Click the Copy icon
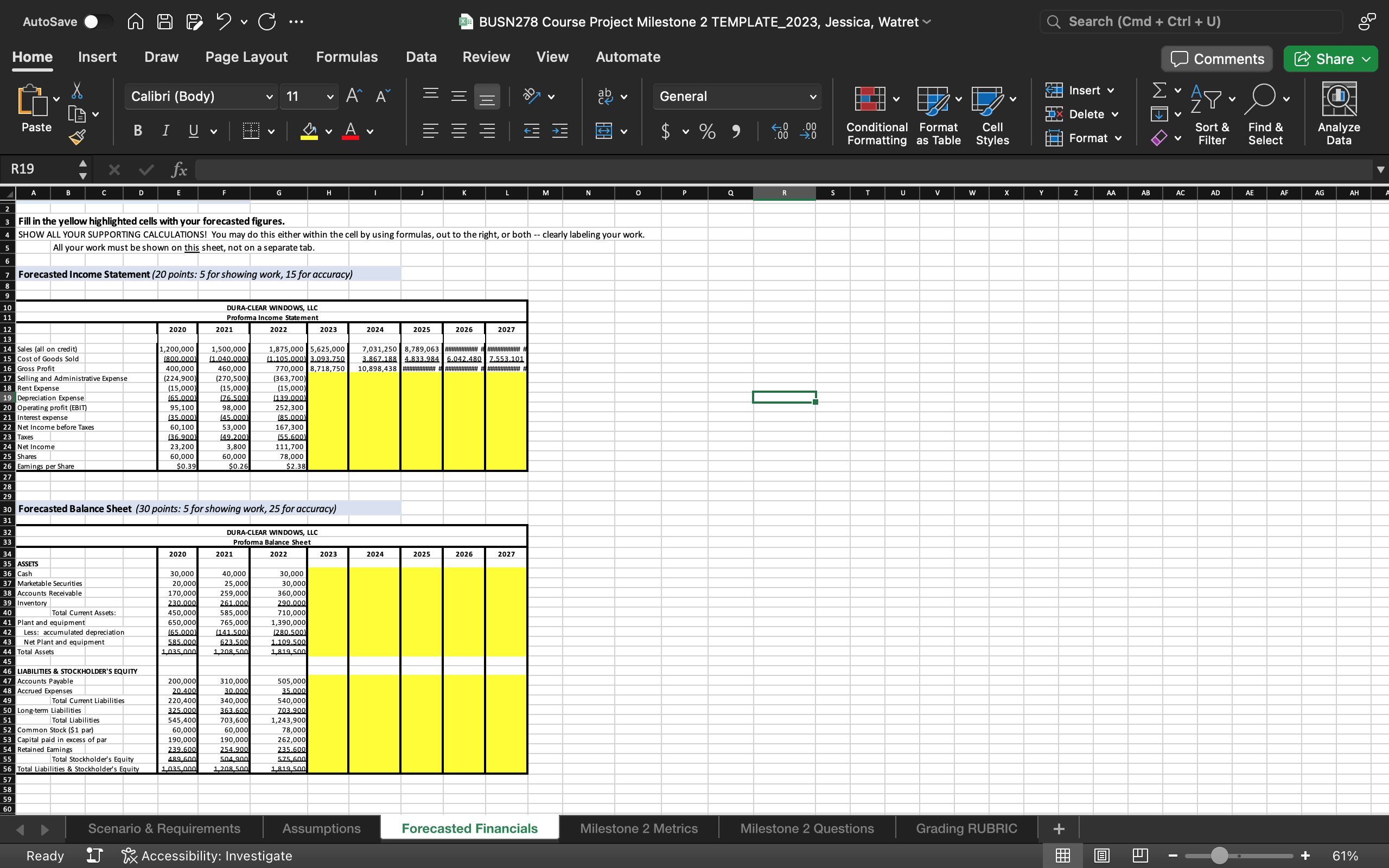The width and height of the screenshot is (1389, 868). [x=77, y=114]
